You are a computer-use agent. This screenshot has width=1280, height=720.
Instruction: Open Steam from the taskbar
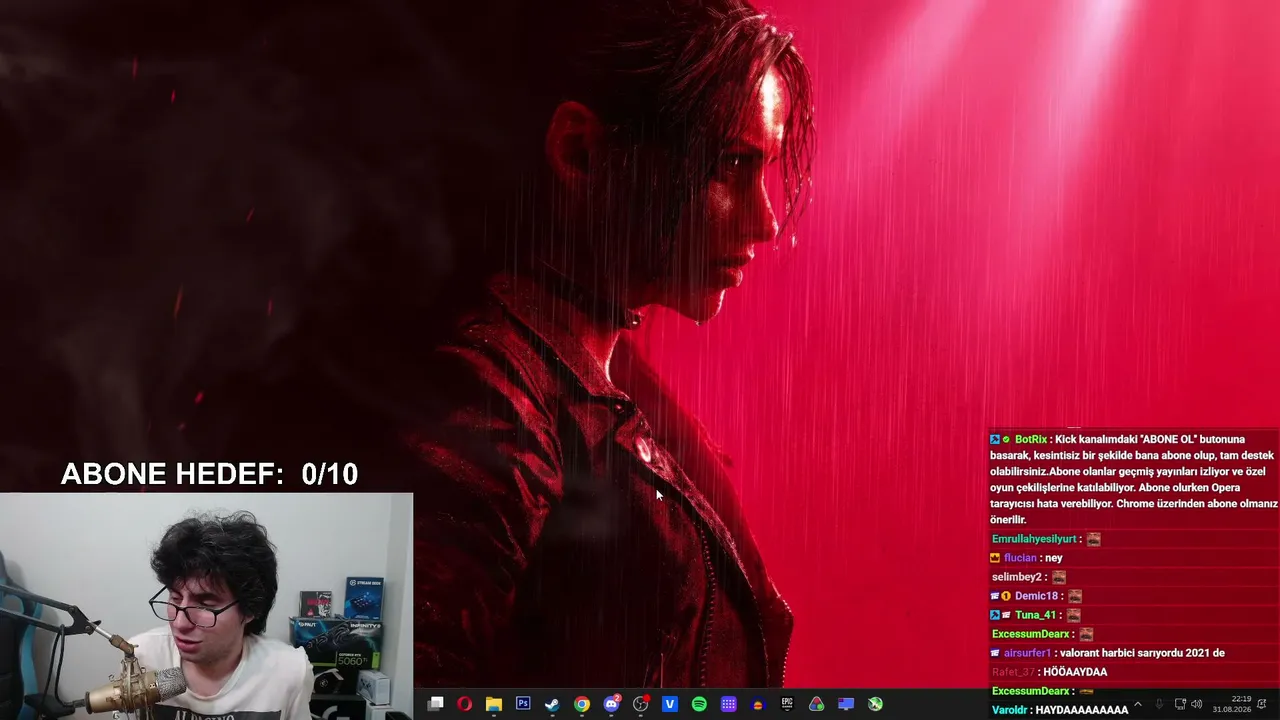pos(552,704)
